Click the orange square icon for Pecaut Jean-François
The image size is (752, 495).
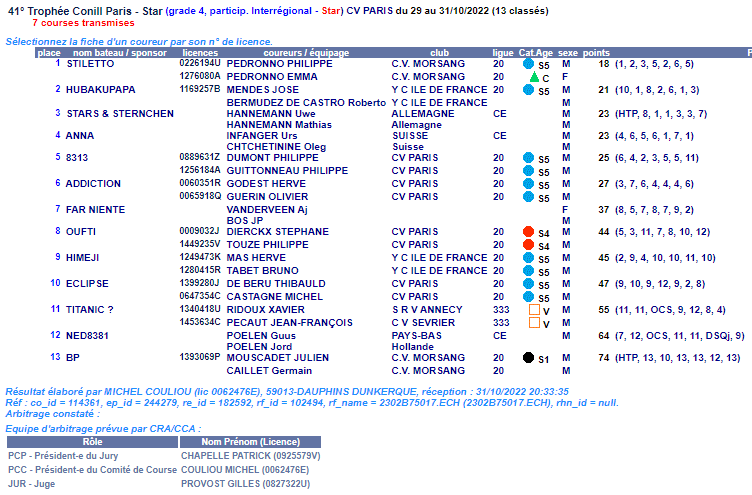click(x=534, y=323)
